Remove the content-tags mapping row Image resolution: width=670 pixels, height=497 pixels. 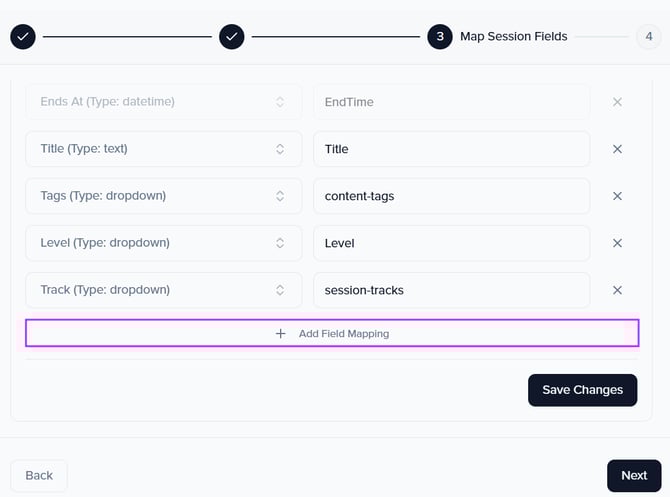pyautogui.click(x=617, y=196)
